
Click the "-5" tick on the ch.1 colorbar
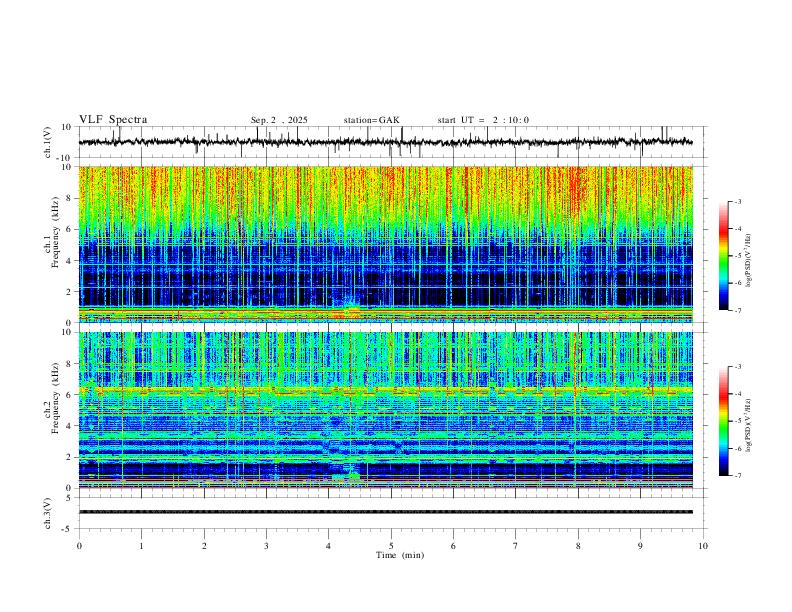[737, 256]
